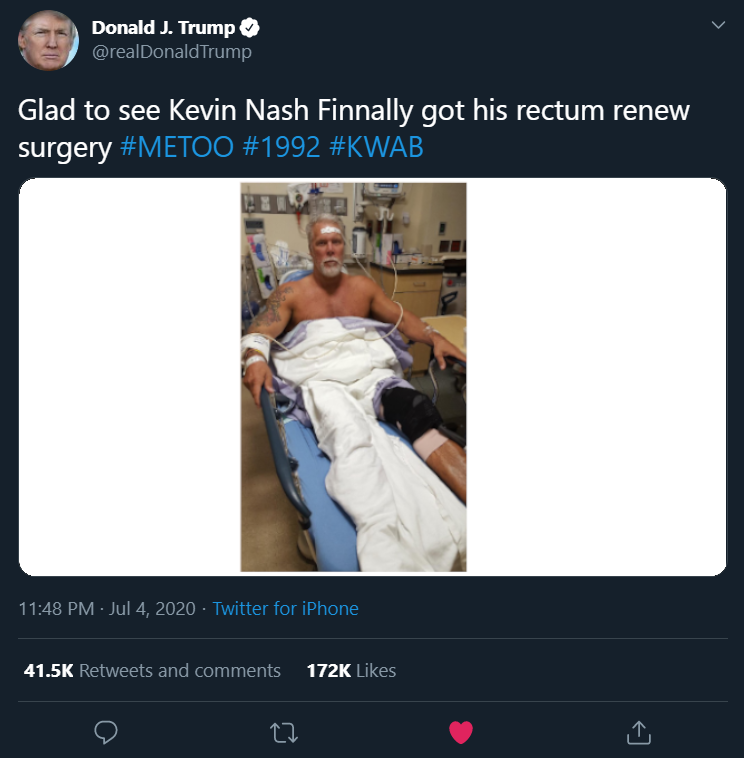744x758 pixels.
Task: Open Donald J. Trump profile avatar
Action: (x=48, y=40)
